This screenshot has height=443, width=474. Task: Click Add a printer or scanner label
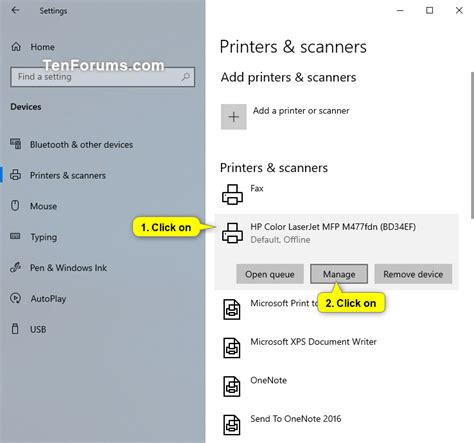[x=301, y=111]
